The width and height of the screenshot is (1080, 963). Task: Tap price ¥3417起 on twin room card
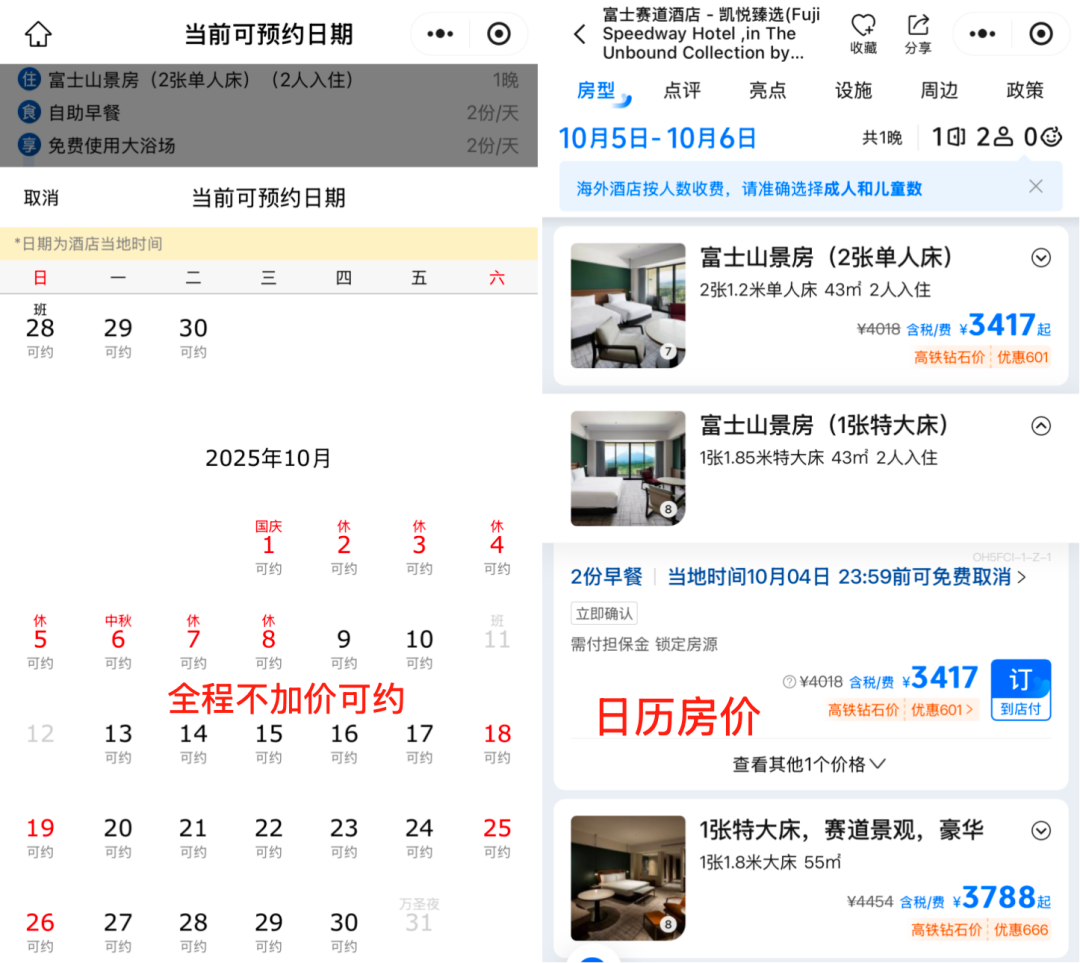click(x=1005, y=325)
